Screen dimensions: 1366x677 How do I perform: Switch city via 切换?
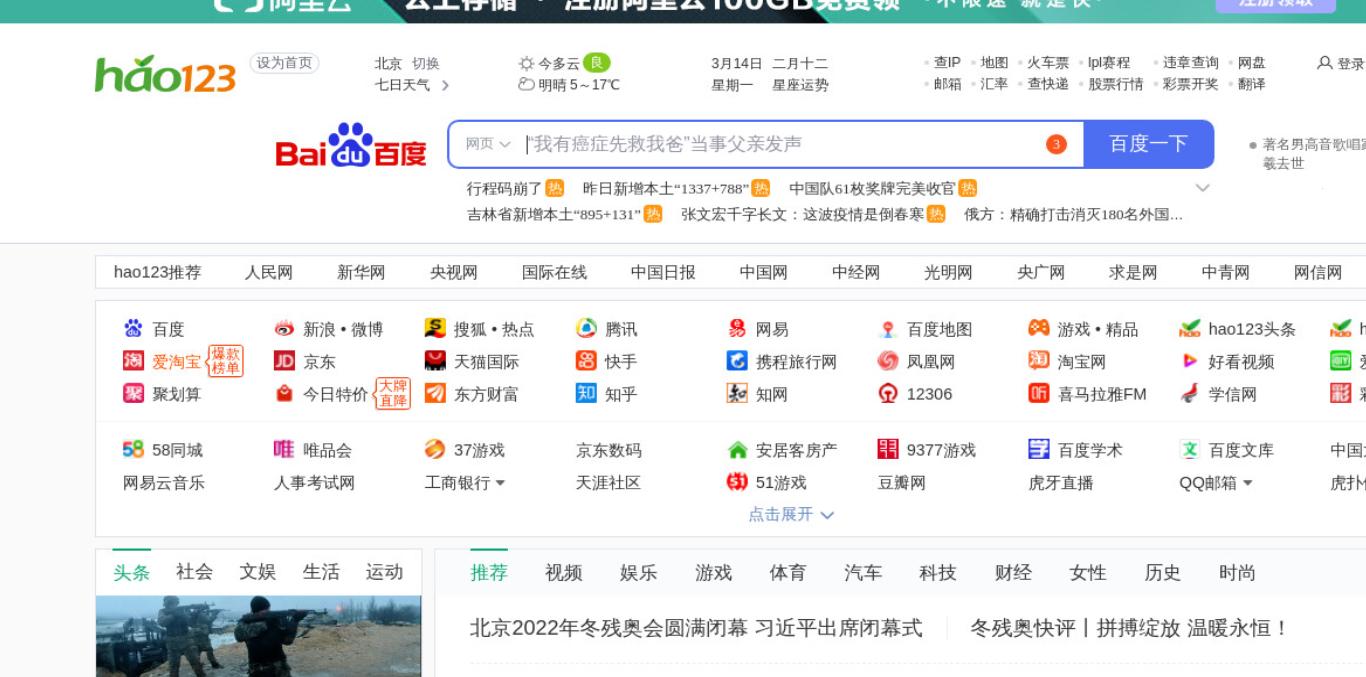click(426, 63)
